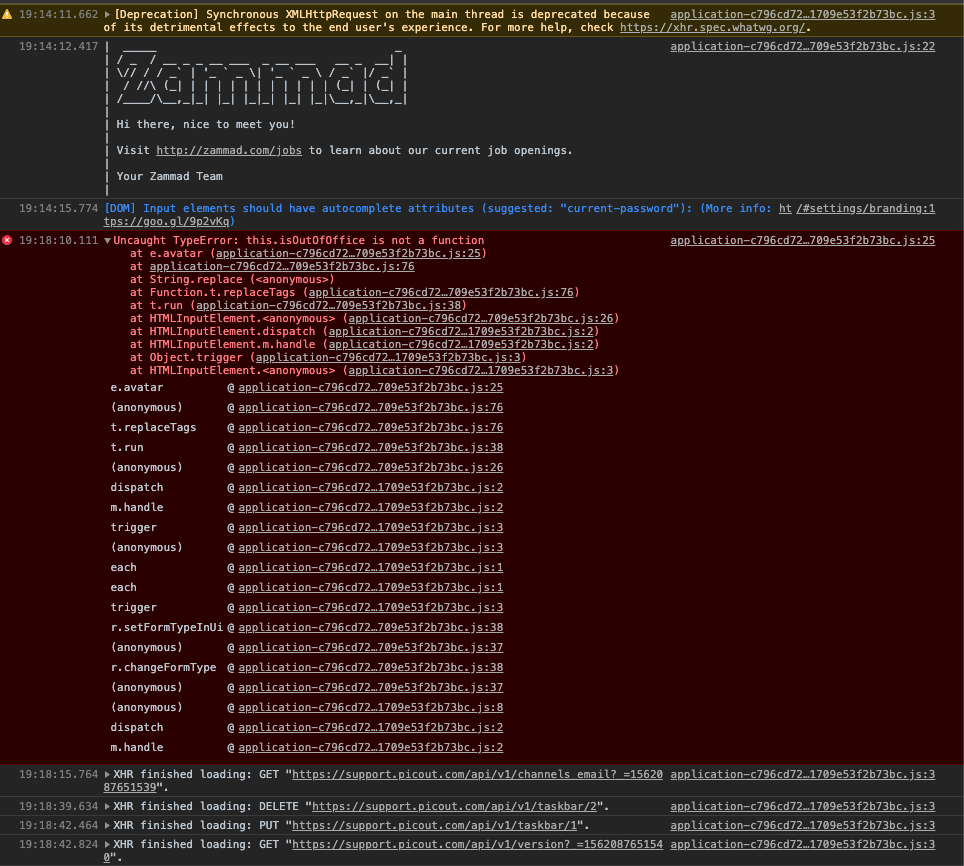Click the red error icon beside the TypeError message
The height and width of the screenshot is (866, 964).
[8, 240]
